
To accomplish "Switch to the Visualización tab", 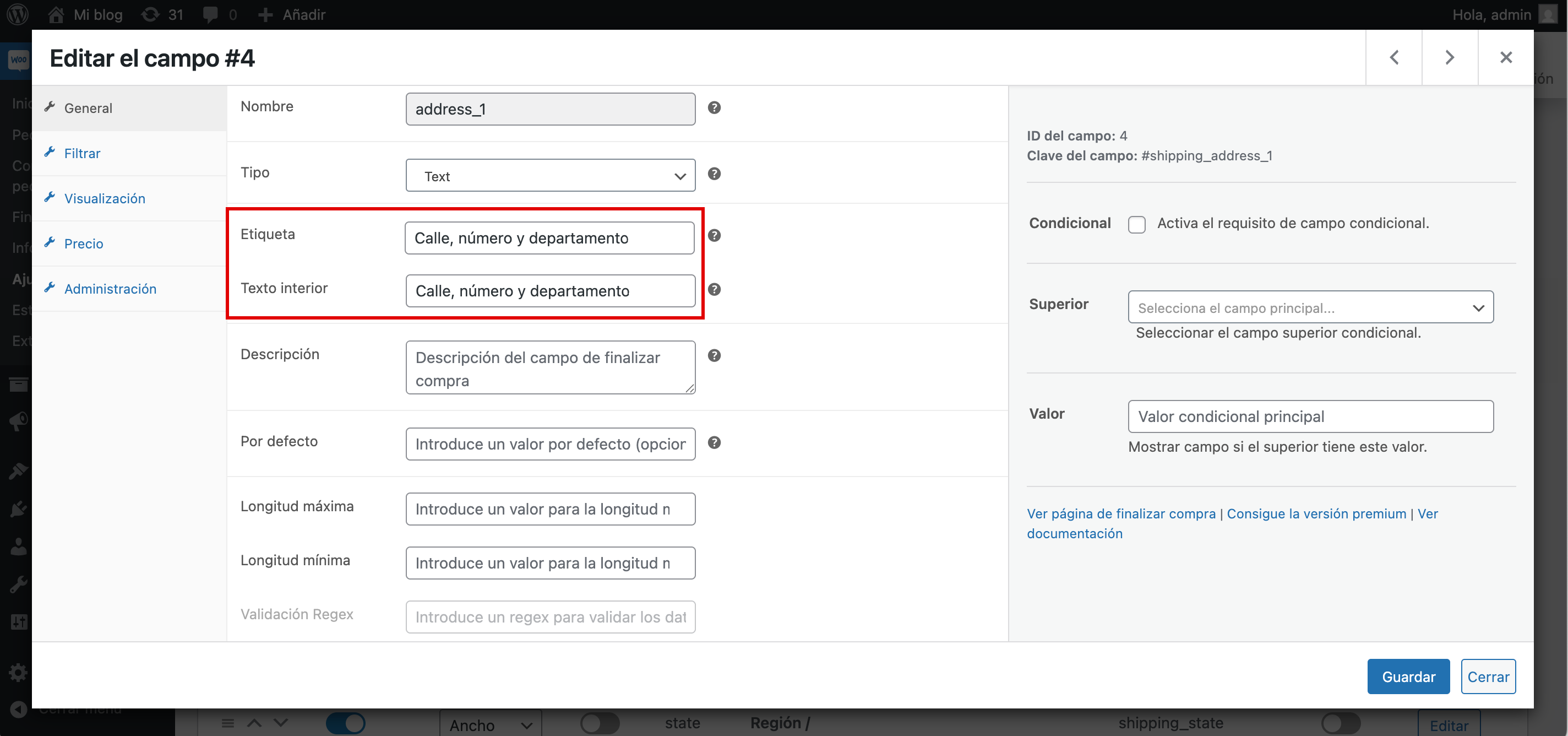I will [x=105, y=199].
